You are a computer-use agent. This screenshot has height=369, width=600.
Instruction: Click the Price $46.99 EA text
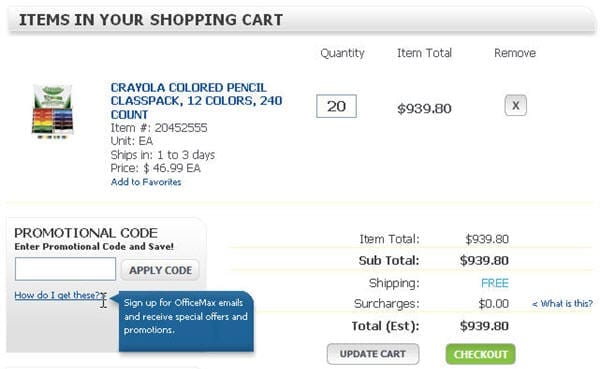tap(155, 168)
